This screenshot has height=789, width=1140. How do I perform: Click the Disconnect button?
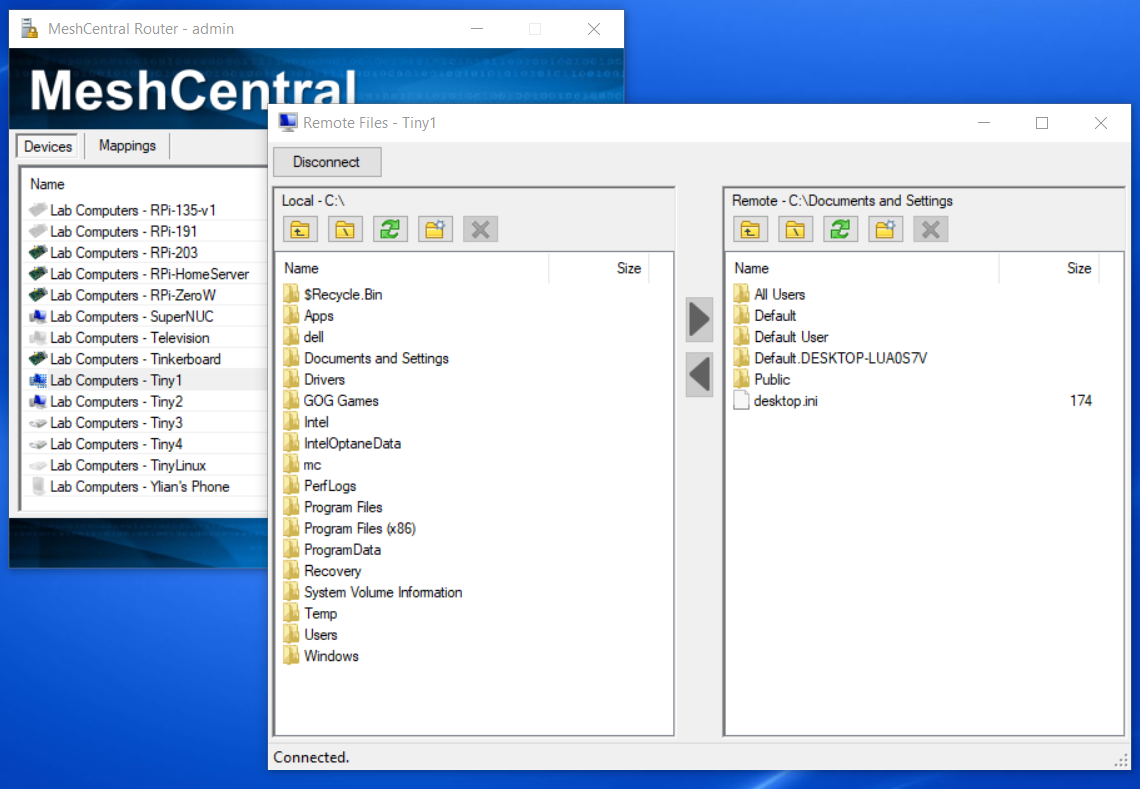pyautogui.click(x=326, y=161)
